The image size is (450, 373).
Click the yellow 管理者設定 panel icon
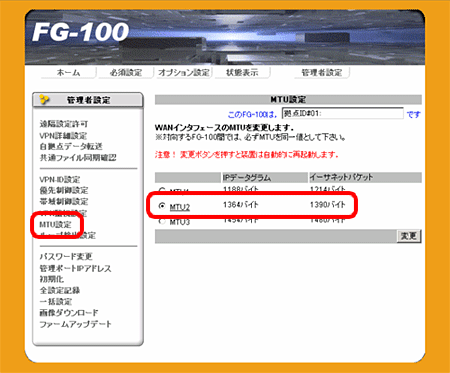pyautogui.click(x=44, y=99)
